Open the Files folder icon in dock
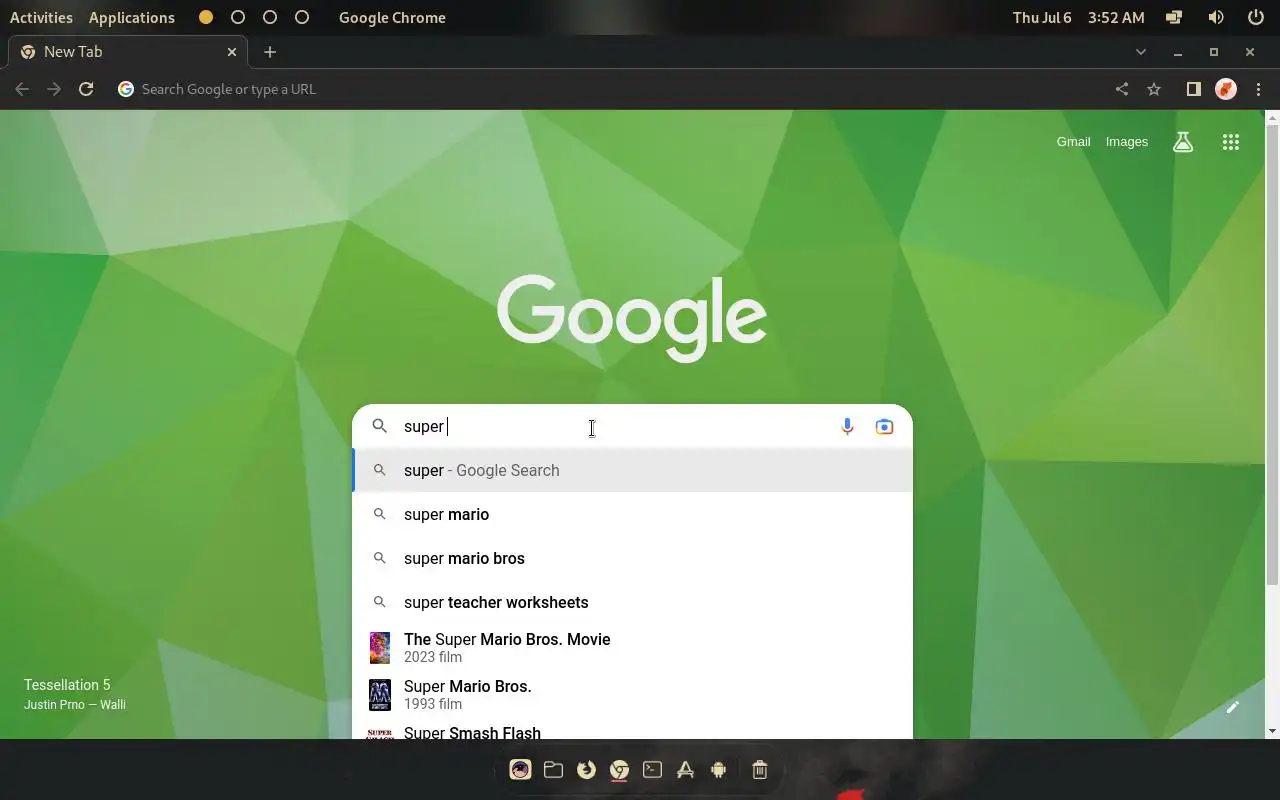Viewport: 1280px width, 800px height. [553, 769]
